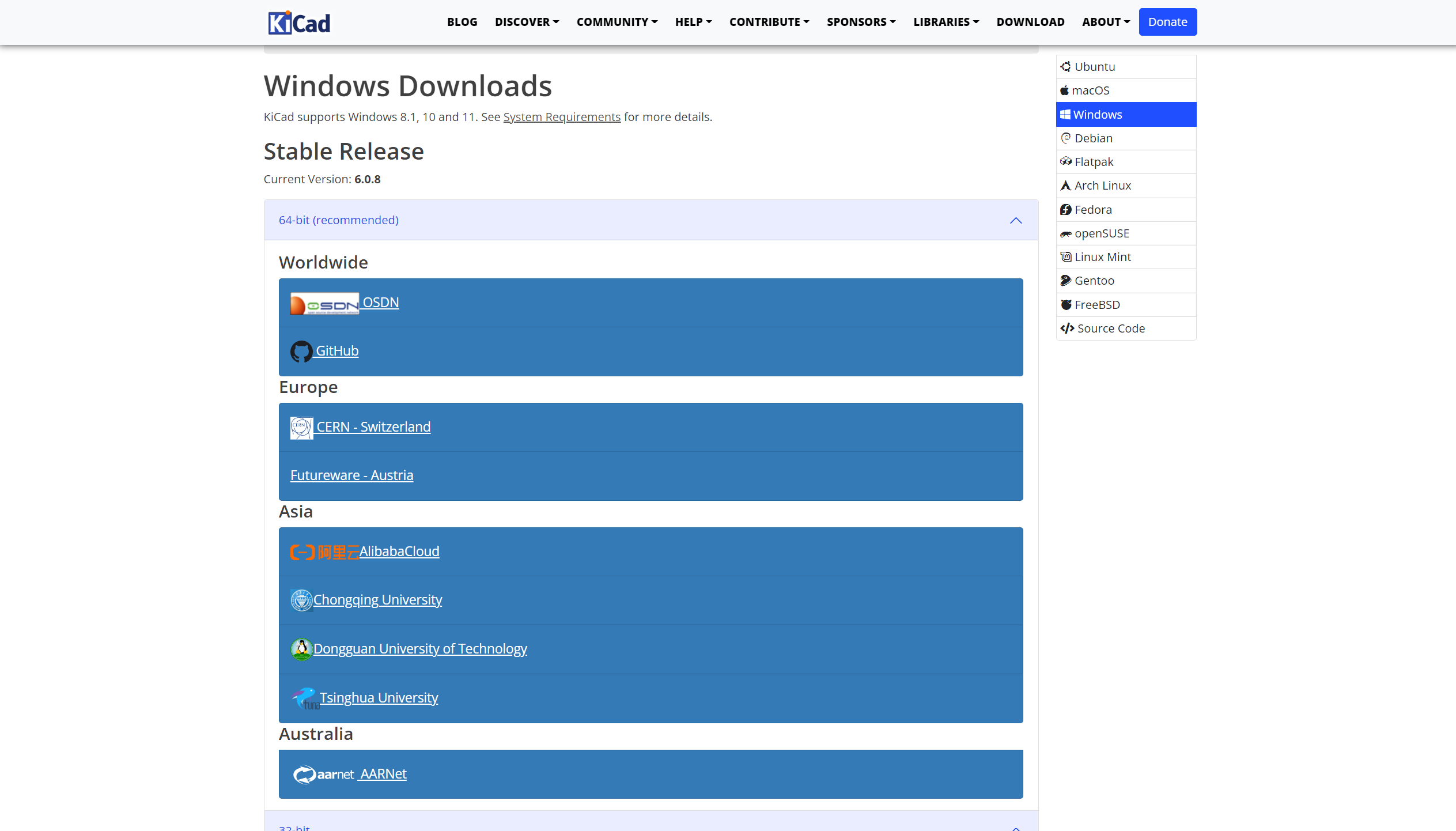This screenshot has width=1456, height=831.
Task: Download from CERN - Switzerland link
Action: point(373,427)
